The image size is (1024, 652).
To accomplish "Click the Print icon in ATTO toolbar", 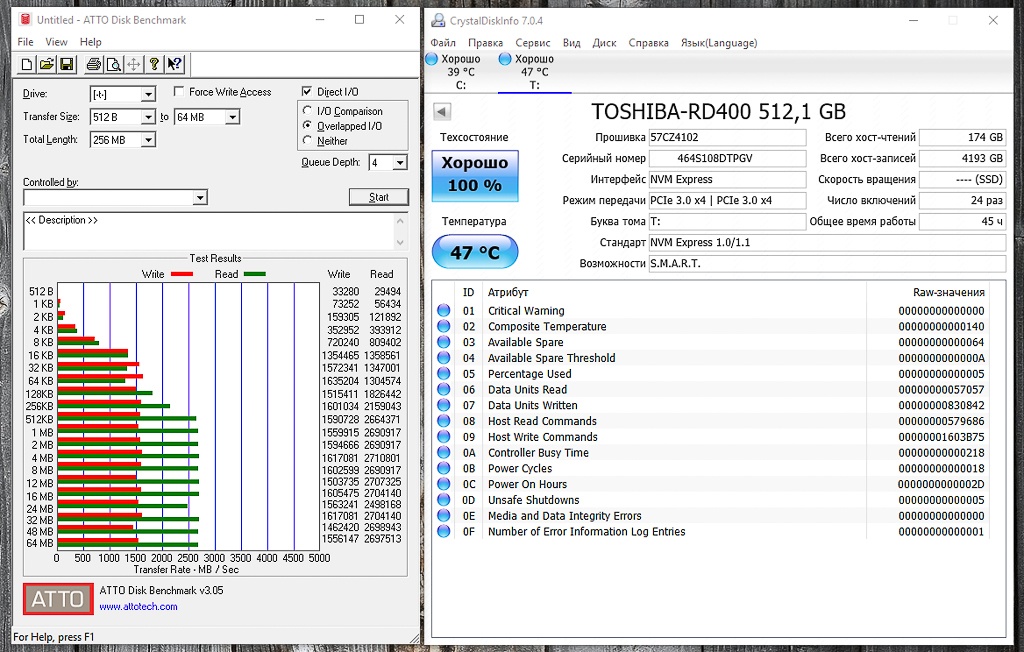I will click(x=94, y=64).
